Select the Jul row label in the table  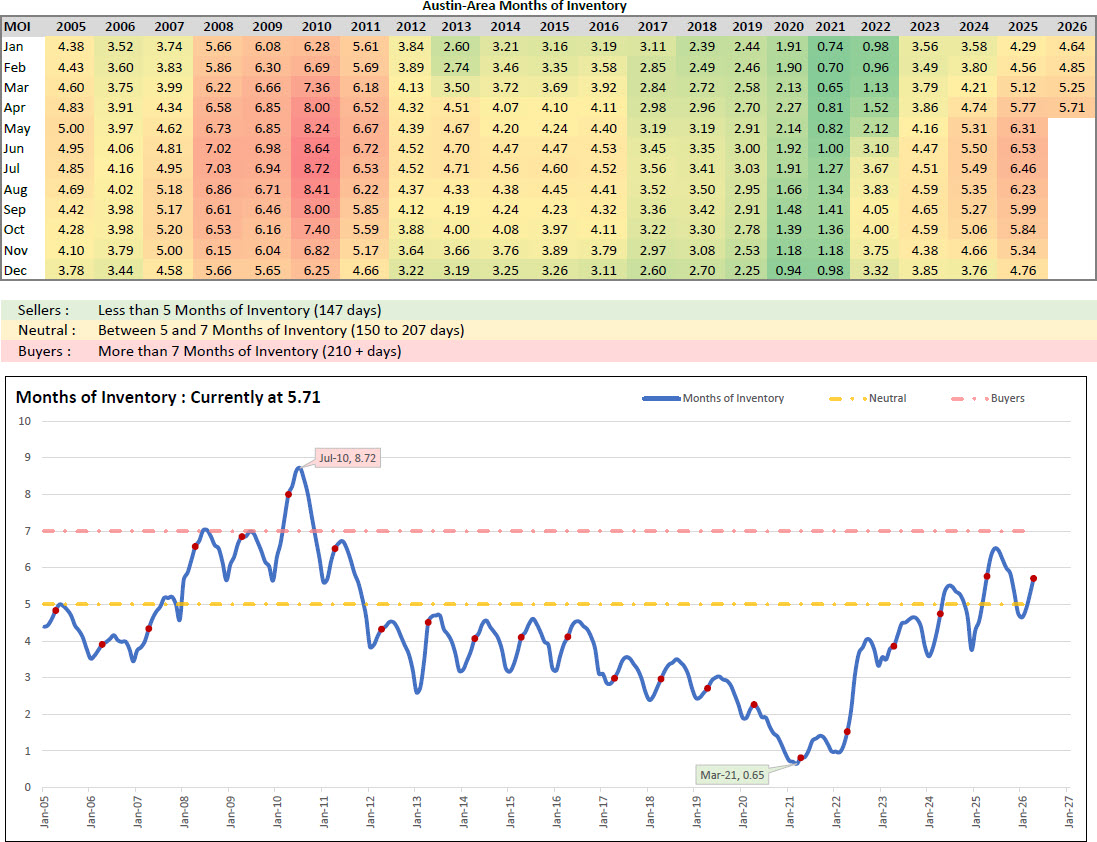coord(14,169)
